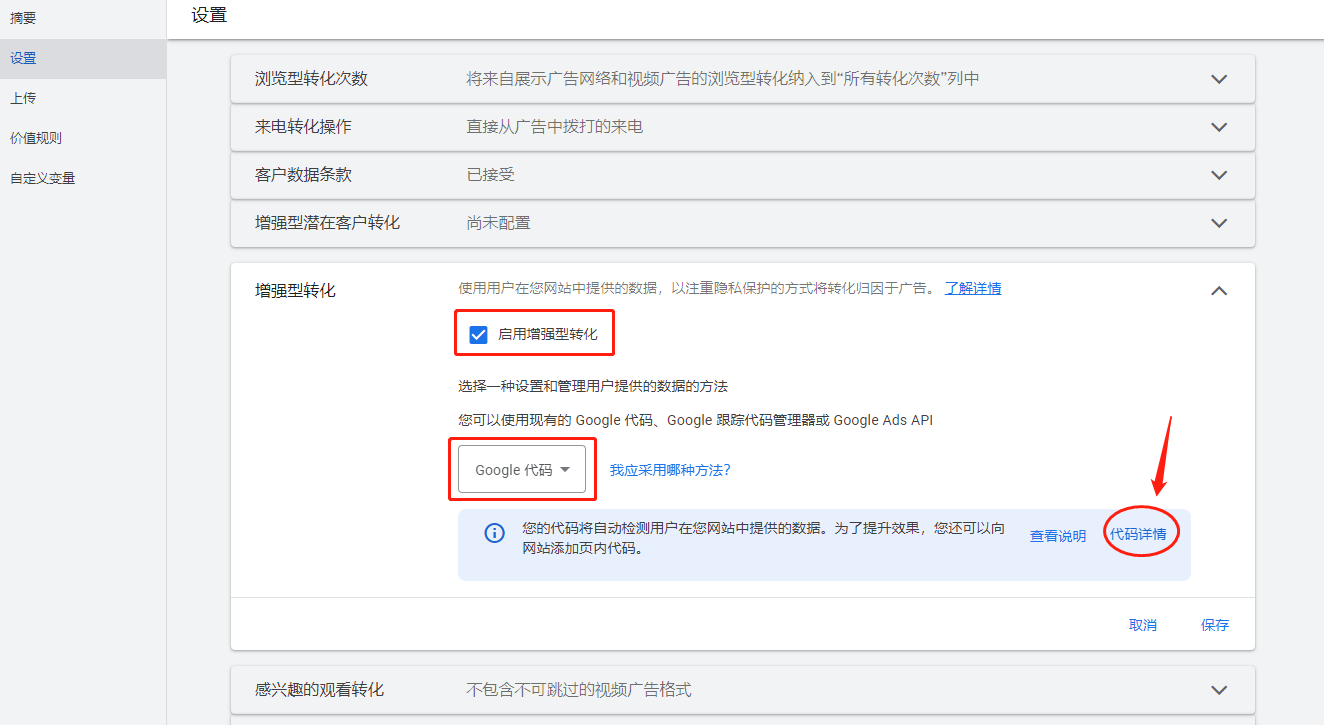Click the 取消 button
The image size is (1324, 725).
tap(1143, 625)
